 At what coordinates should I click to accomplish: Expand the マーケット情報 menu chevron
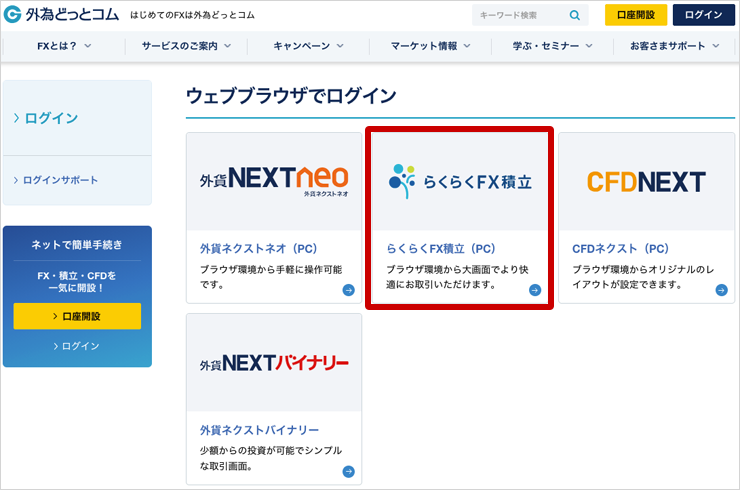pyautogui.click(x=467, y=46)
